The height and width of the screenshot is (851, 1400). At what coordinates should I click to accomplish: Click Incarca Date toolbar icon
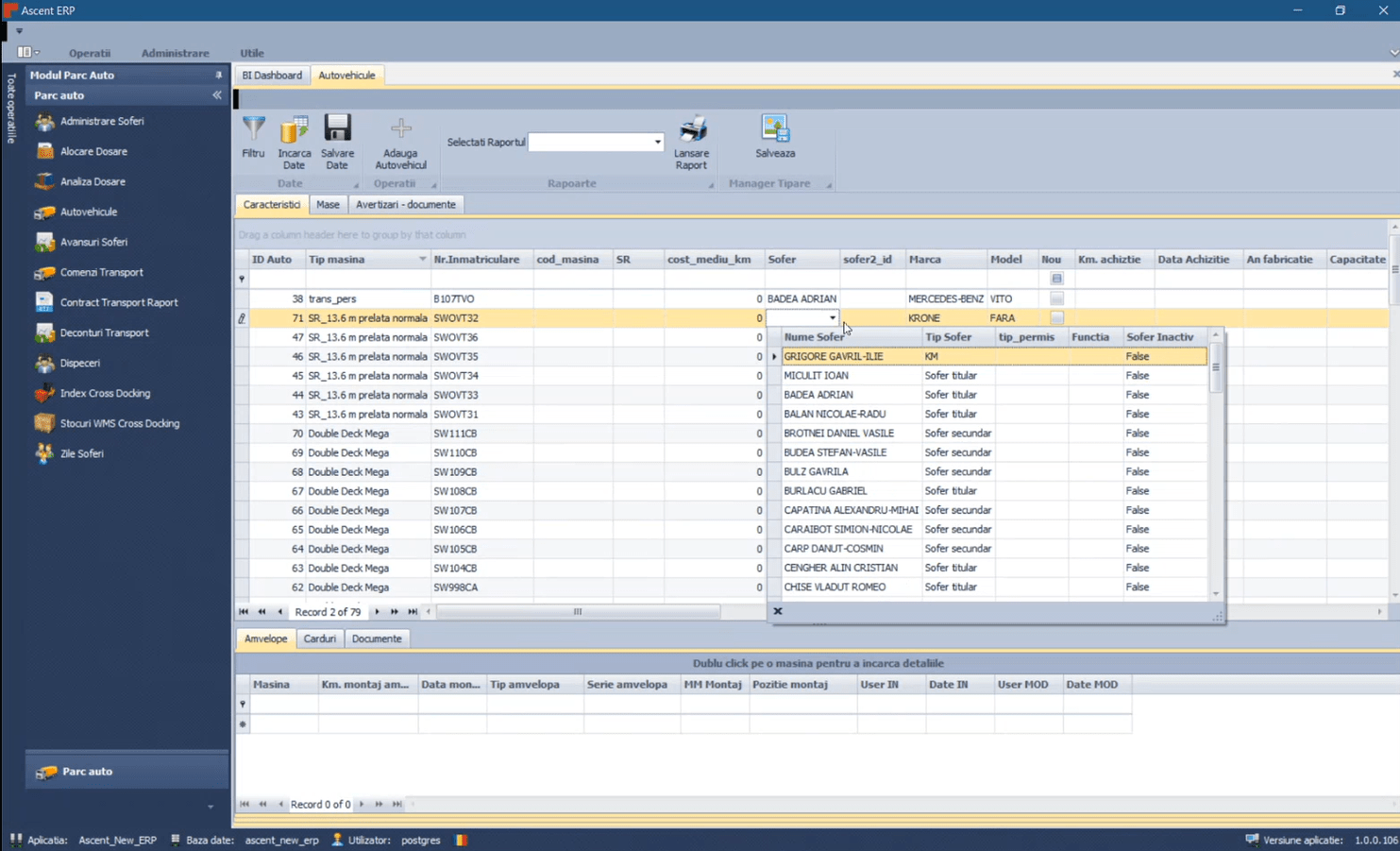(295, 129)
